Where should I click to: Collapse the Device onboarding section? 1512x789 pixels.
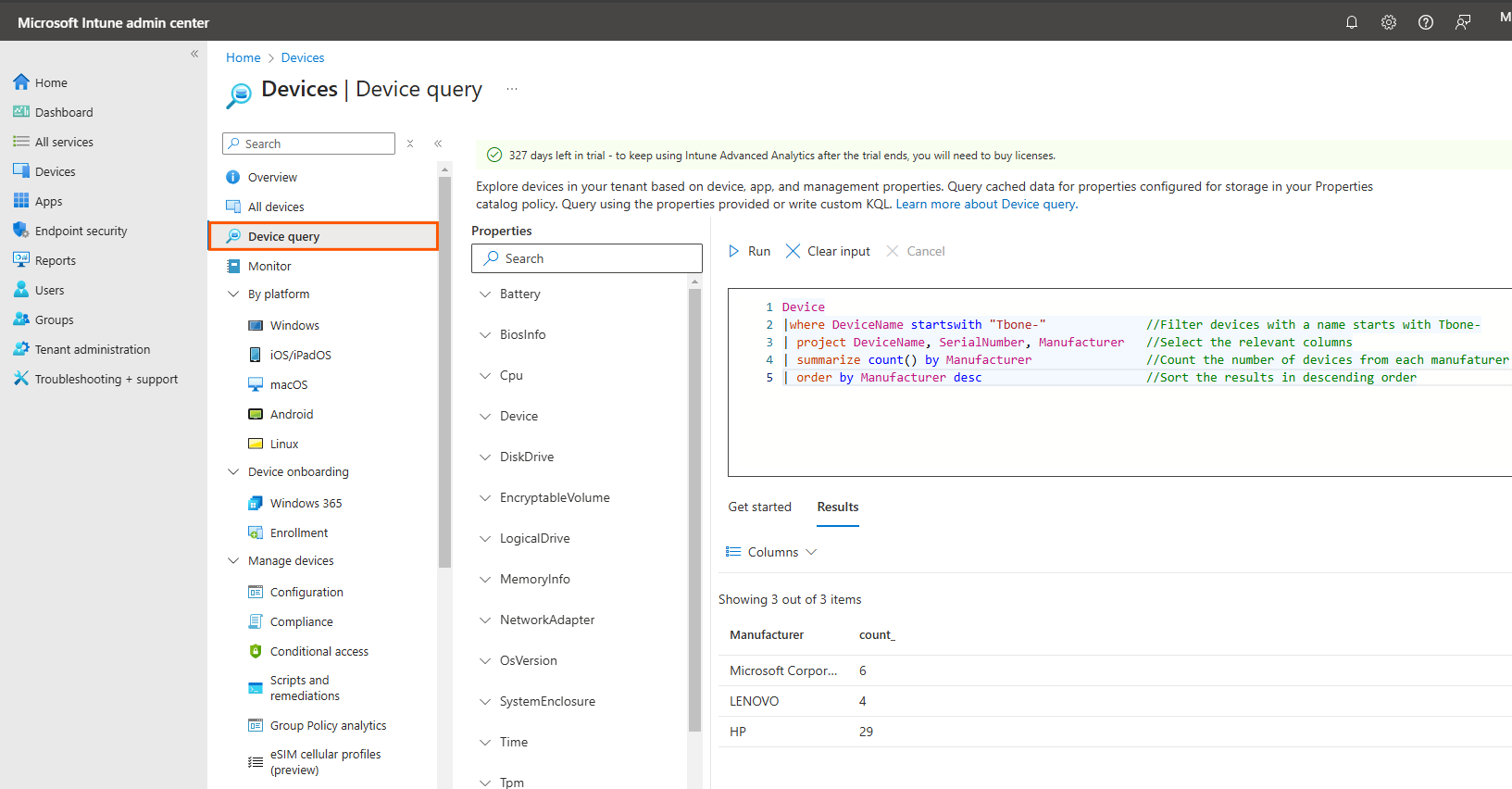point(233,471)
